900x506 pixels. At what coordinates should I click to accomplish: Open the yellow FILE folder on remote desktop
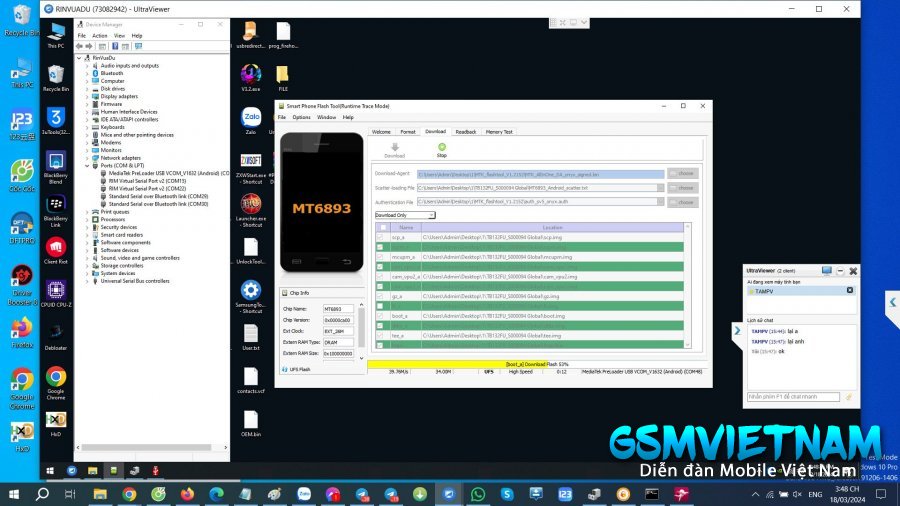coord(283,77)
